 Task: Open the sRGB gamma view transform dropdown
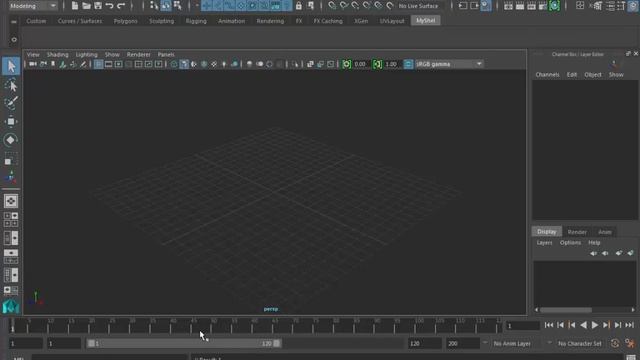tap(449, 64)
